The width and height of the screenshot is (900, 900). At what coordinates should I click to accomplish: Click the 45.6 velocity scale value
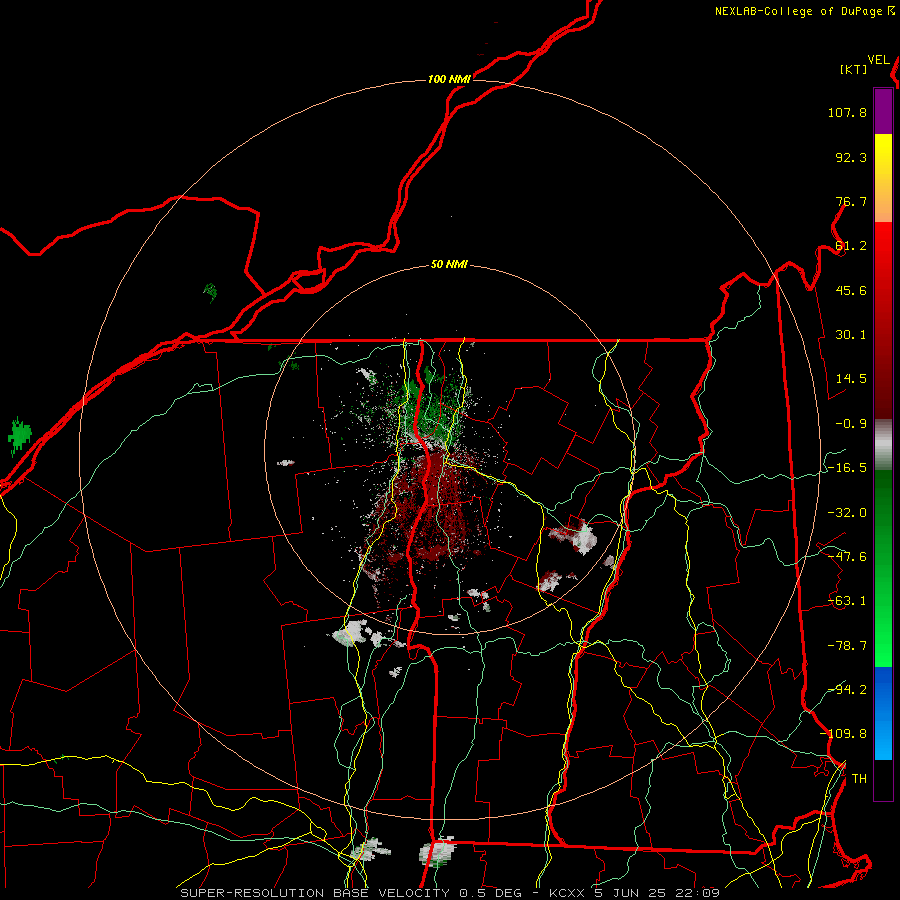point(851,290)
